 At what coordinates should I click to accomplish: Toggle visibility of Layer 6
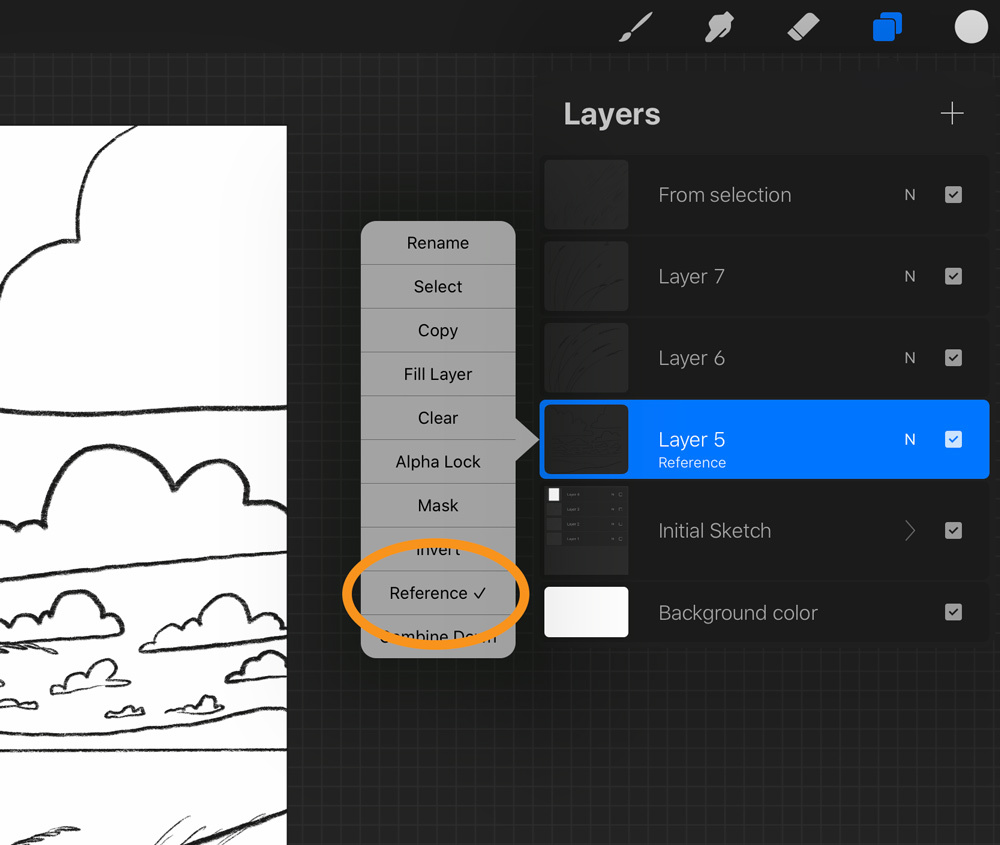pos(953,358)
